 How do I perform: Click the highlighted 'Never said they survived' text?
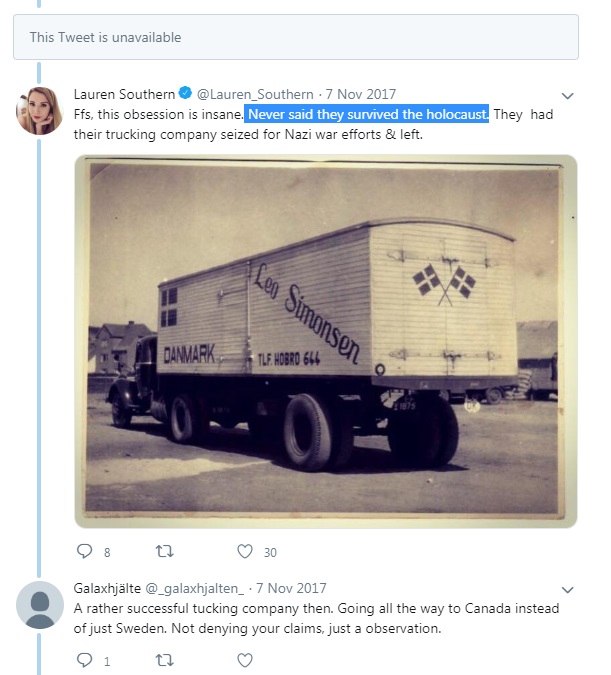coord(367,114)
